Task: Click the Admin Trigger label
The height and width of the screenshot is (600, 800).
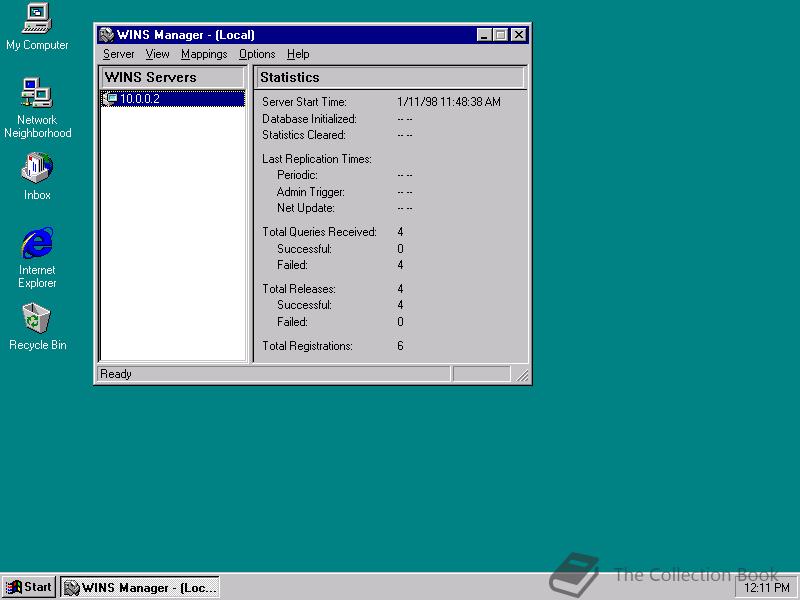Action: click(311, 192)
